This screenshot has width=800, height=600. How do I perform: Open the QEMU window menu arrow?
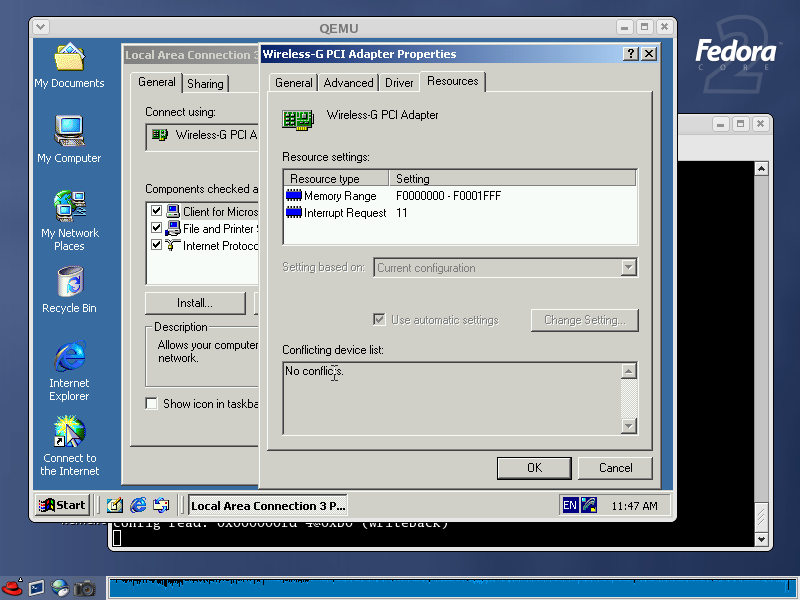click(41, 27)
